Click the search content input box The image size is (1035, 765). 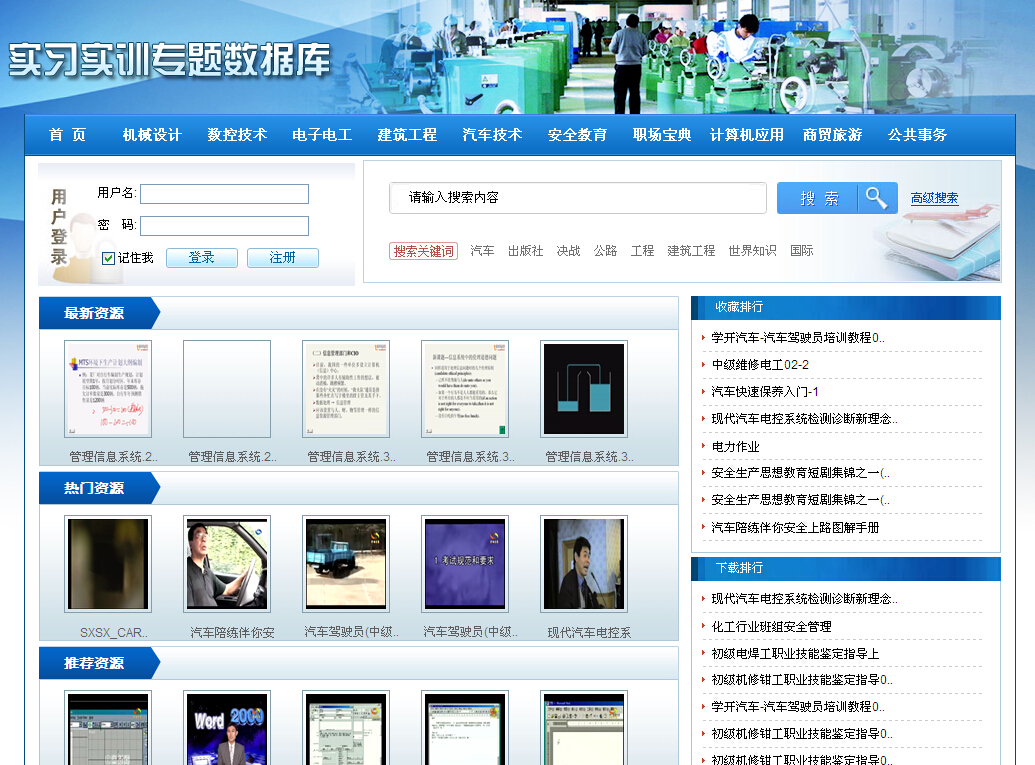(577, 198)
